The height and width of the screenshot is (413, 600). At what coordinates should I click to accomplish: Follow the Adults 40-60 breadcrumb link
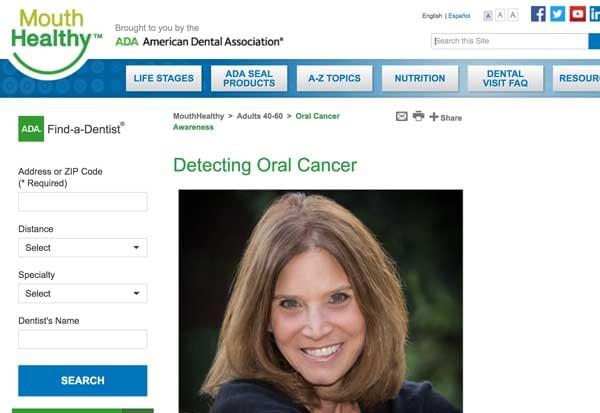(260, 116)
